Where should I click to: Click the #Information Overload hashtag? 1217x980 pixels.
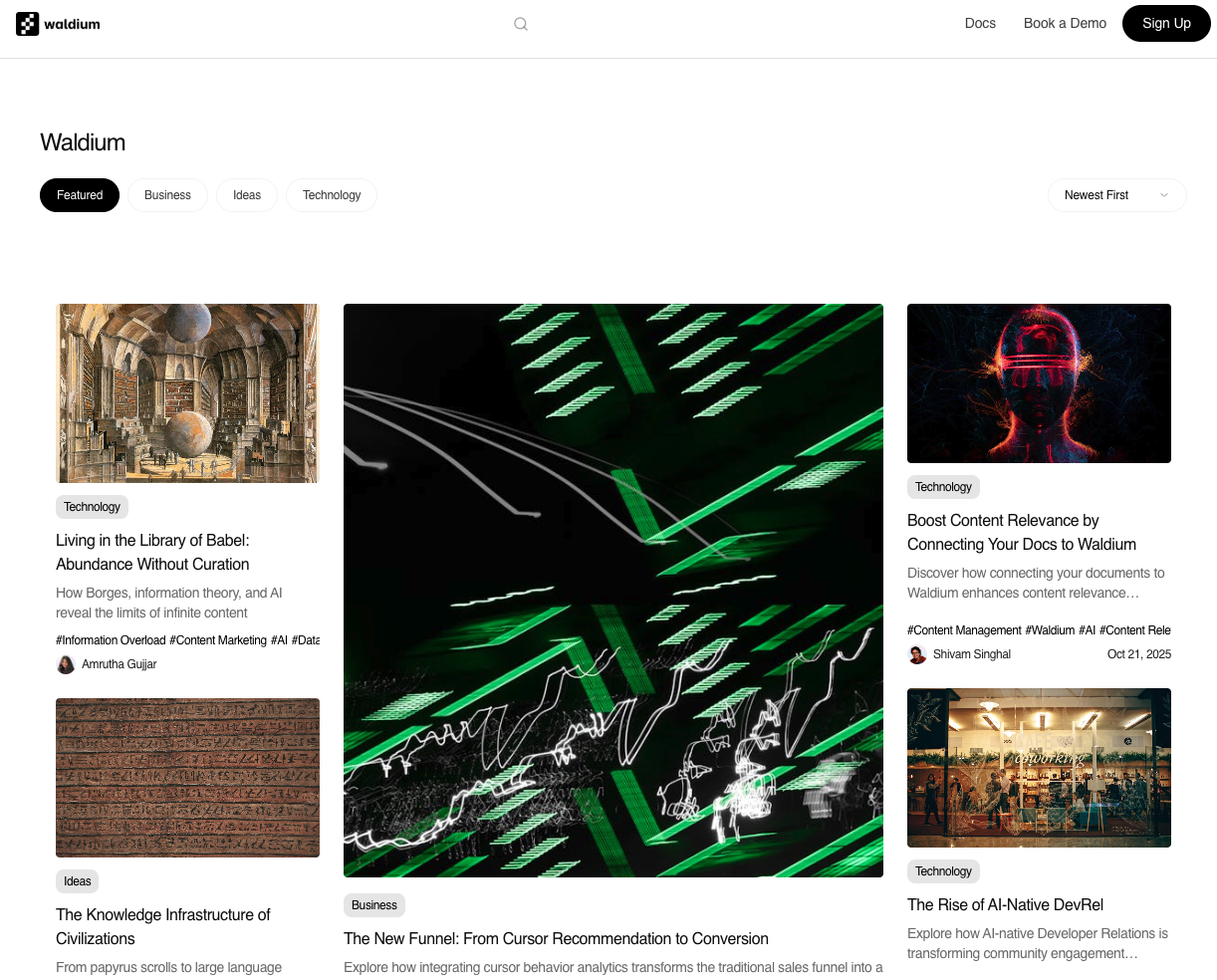coord(111,640)
